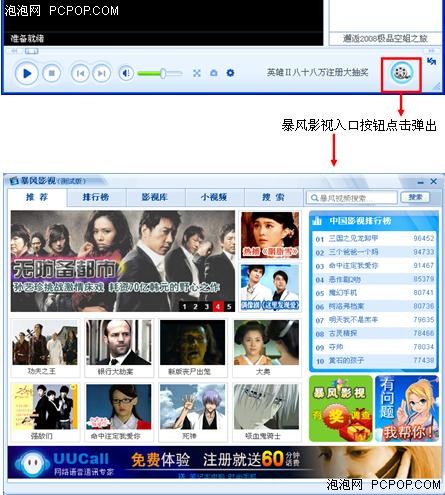Switch to the 排行榜 tab
445x495 pixels.
96,197
